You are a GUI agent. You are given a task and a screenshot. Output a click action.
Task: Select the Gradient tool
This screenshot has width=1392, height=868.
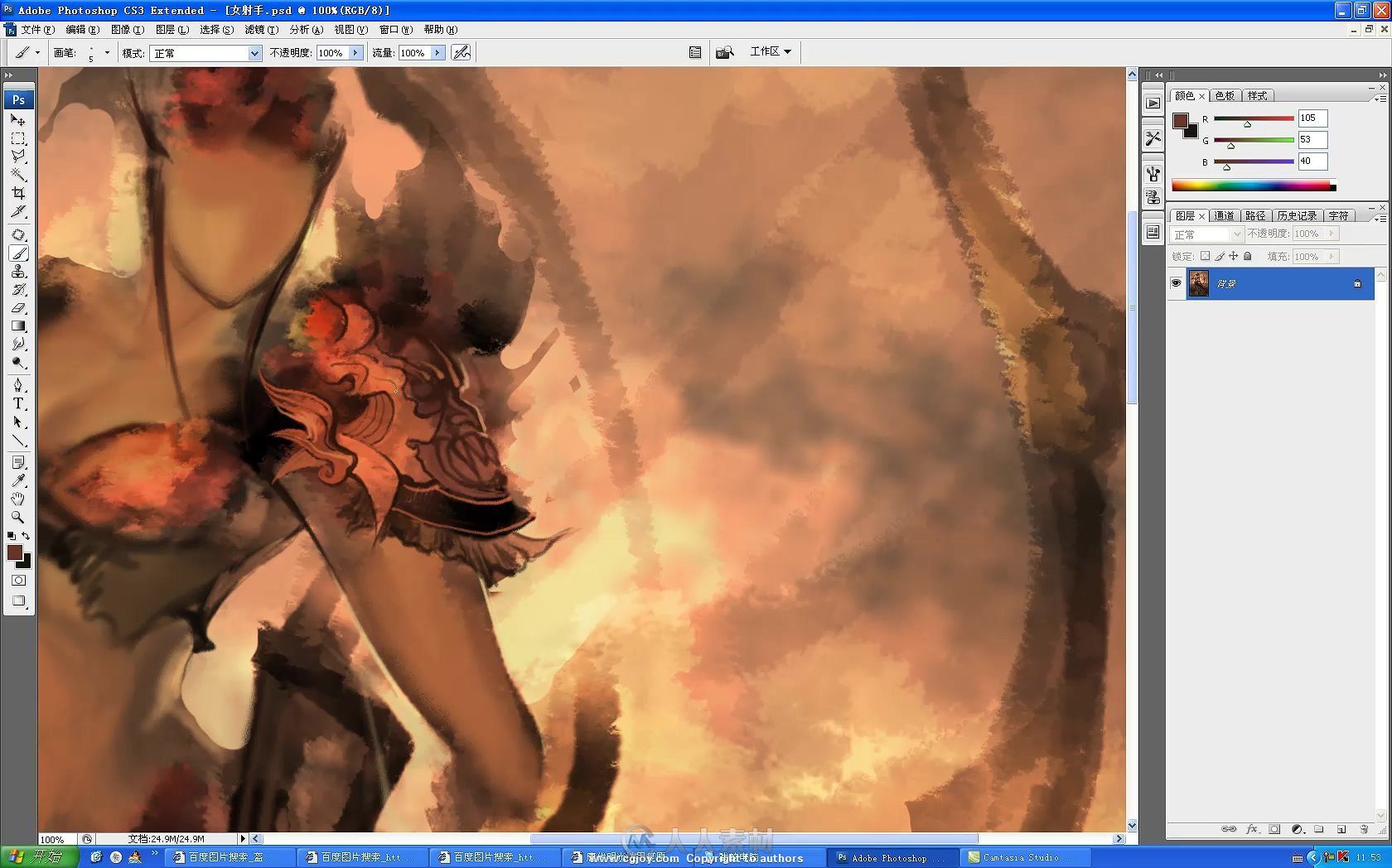[18, 326]
